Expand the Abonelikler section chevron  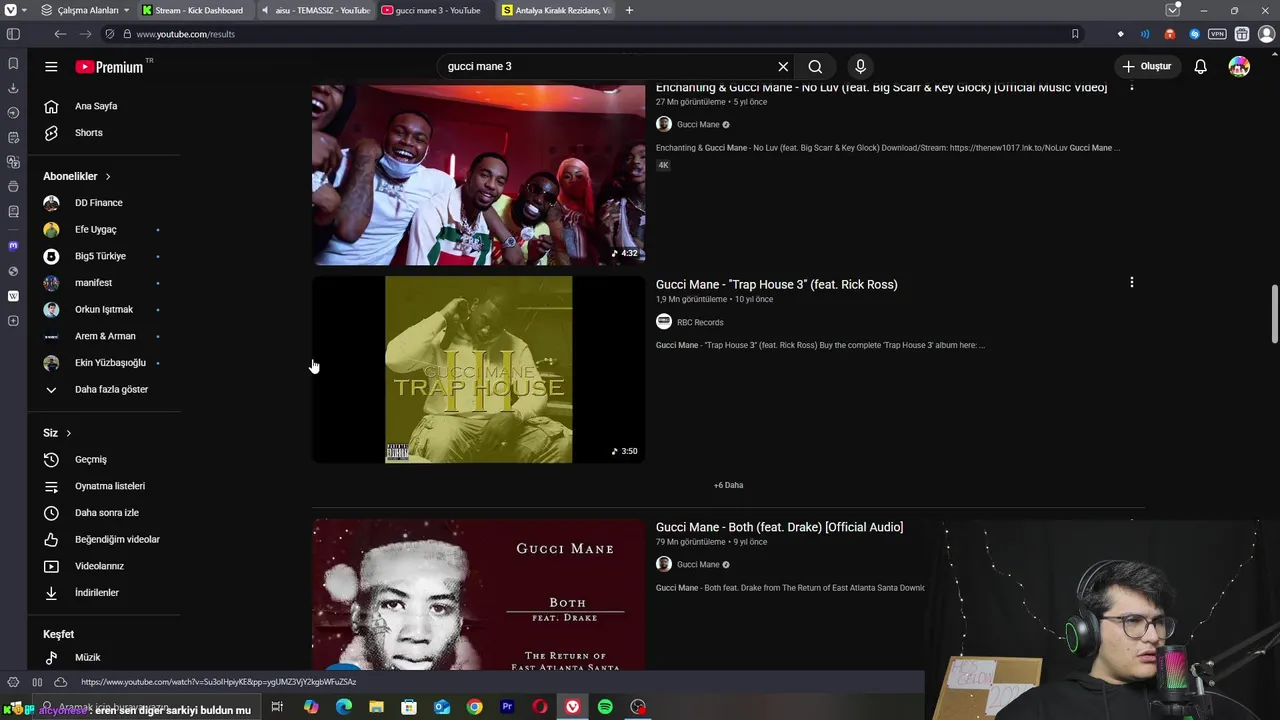[108, 177]
